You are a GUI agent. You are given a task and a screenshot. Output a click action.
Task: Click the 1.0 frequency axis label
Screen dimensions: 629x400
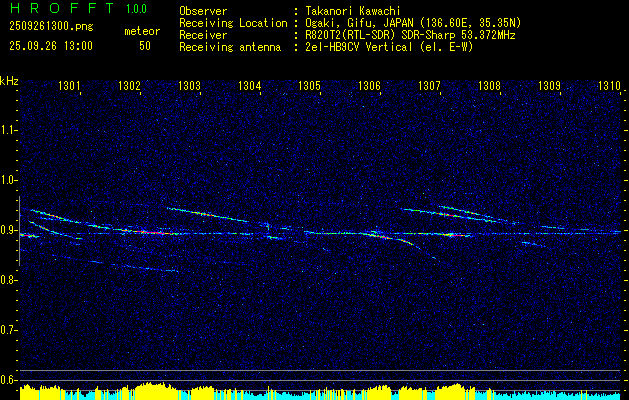pos(8,180)
